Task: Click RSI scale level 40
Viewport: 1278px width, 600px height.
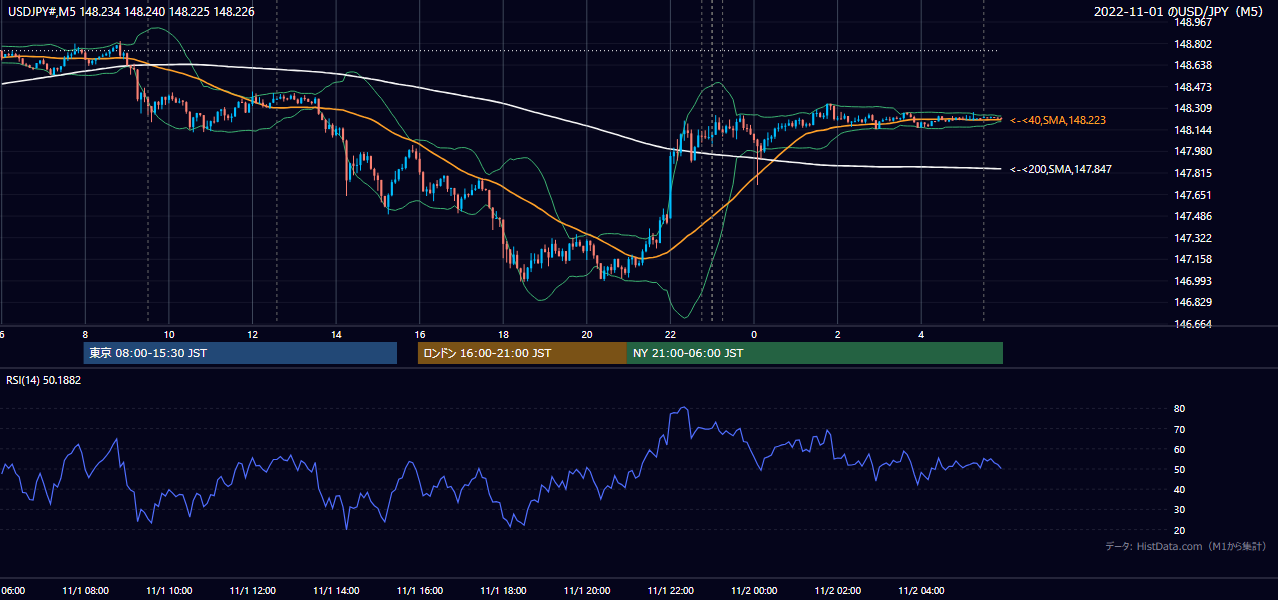Action: coord(1180,489)
